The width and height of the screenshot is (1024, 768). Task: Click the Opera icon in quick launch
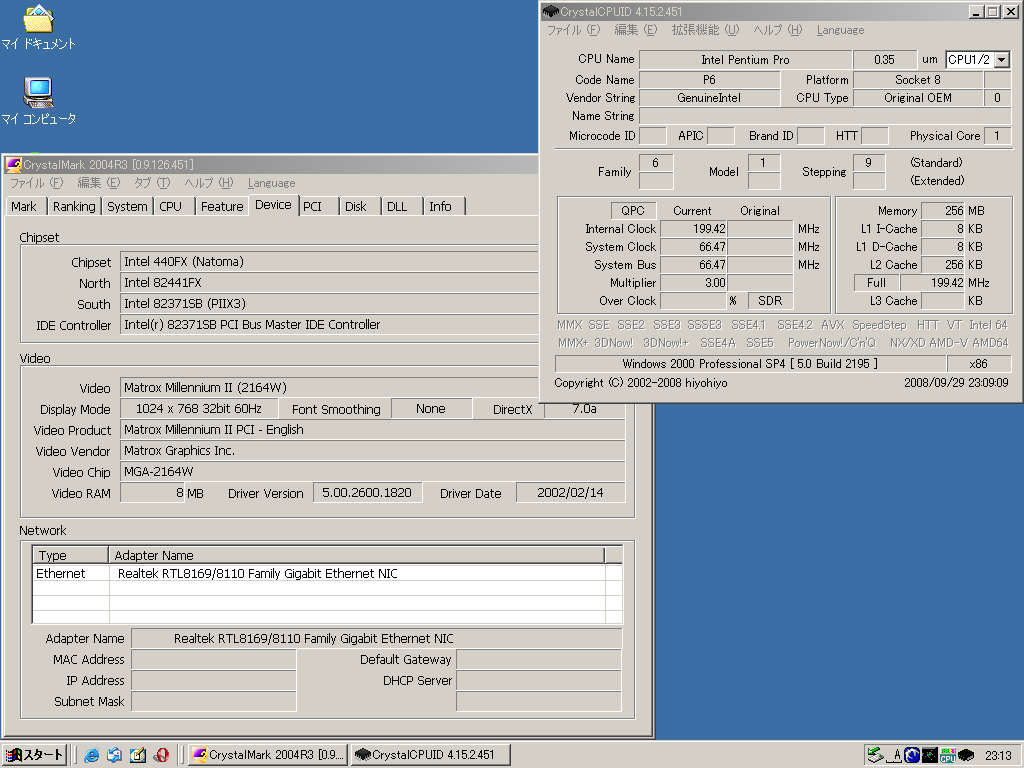161,755
